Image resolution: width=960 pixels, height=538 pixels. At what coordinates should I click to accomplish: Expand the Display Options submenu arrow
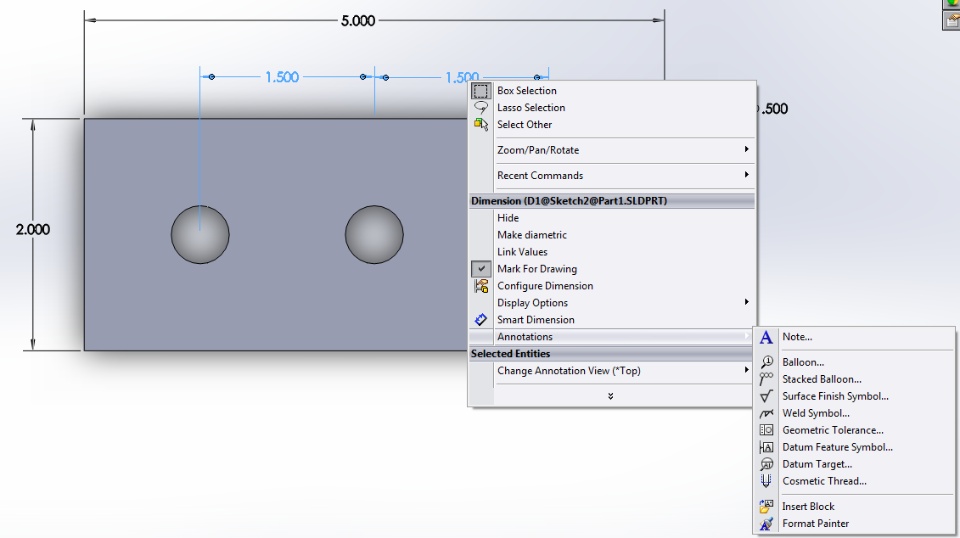tap(746, 302)
